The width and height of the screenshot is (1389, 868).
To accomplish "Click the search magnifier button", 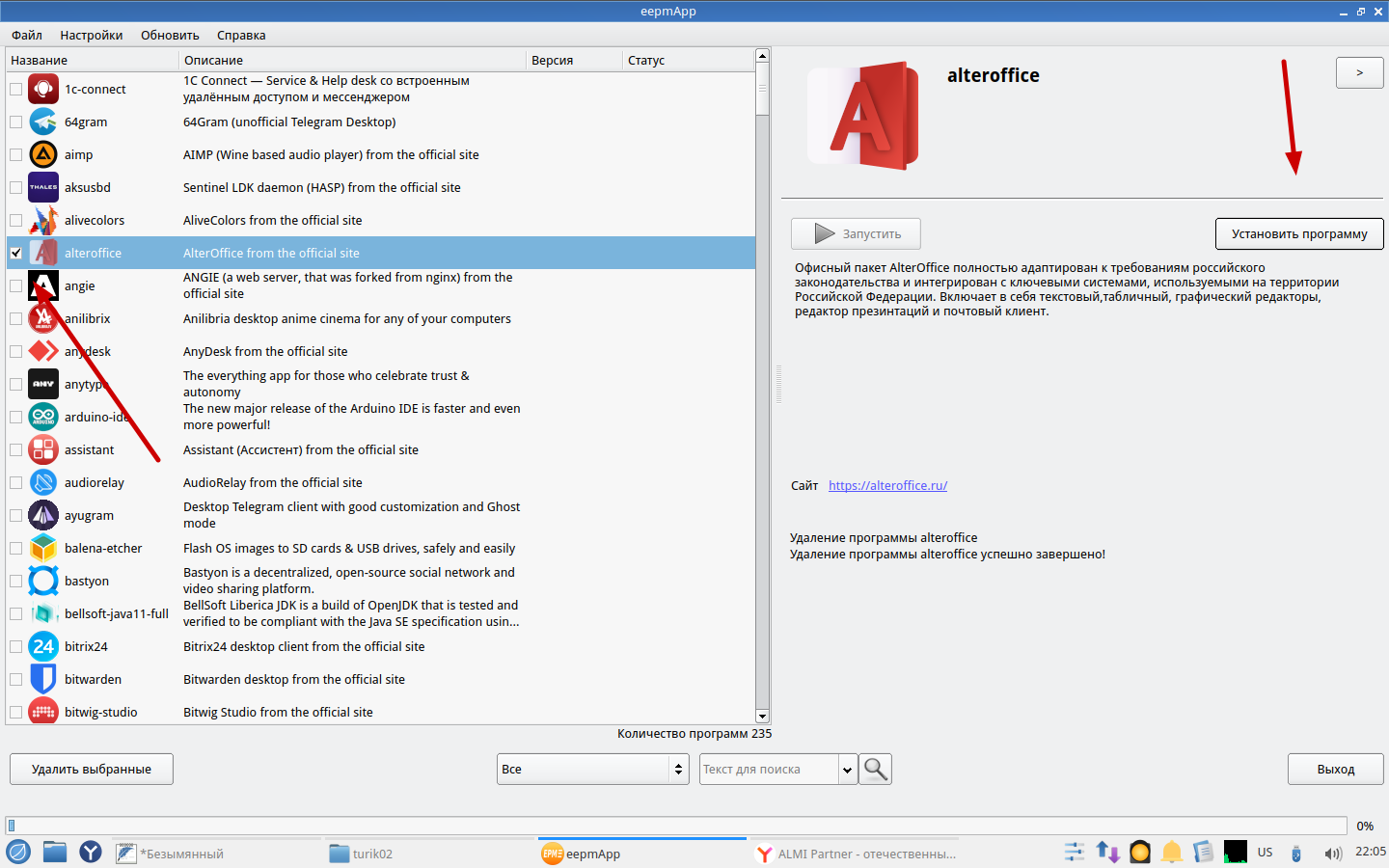I will coord(876,769).
